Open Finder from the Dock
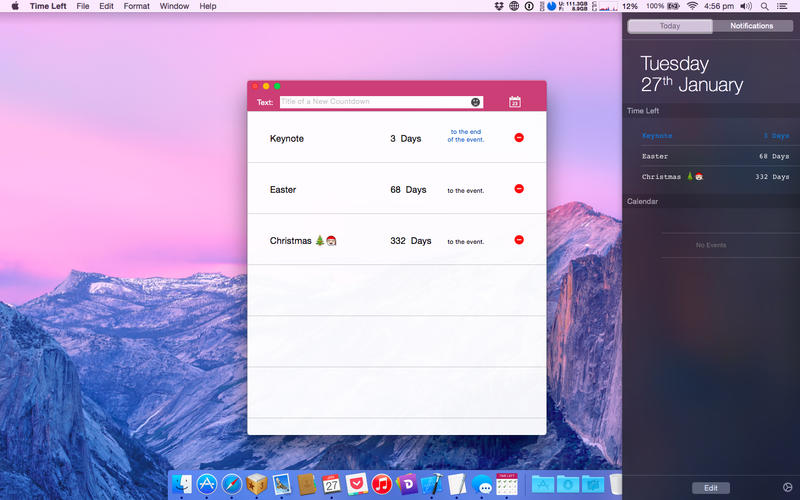800x500 pixels. (x=182, y=484)
